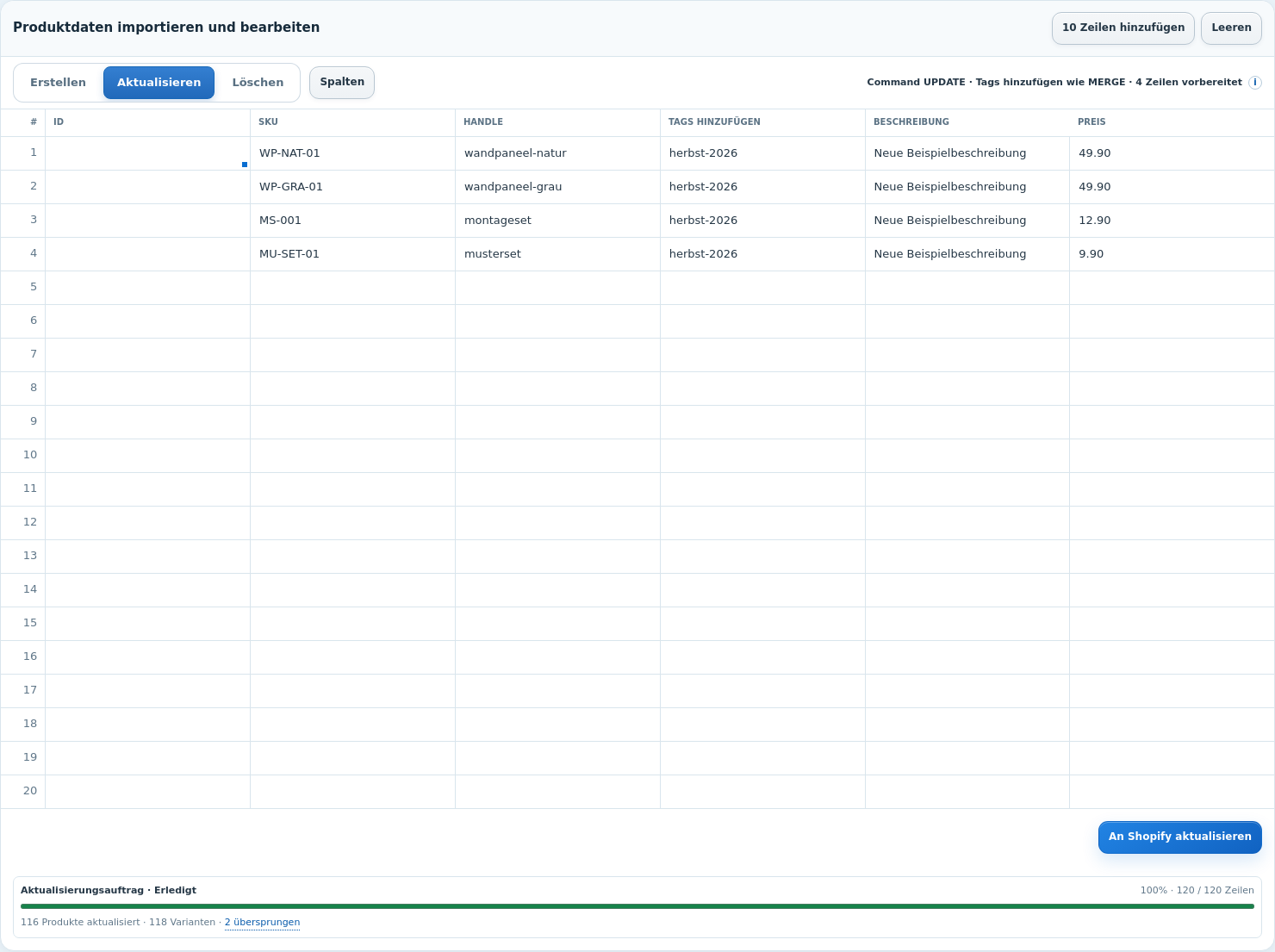Add 10 rows with Zeilen hinzufügen button

(x=1123, y=28)
